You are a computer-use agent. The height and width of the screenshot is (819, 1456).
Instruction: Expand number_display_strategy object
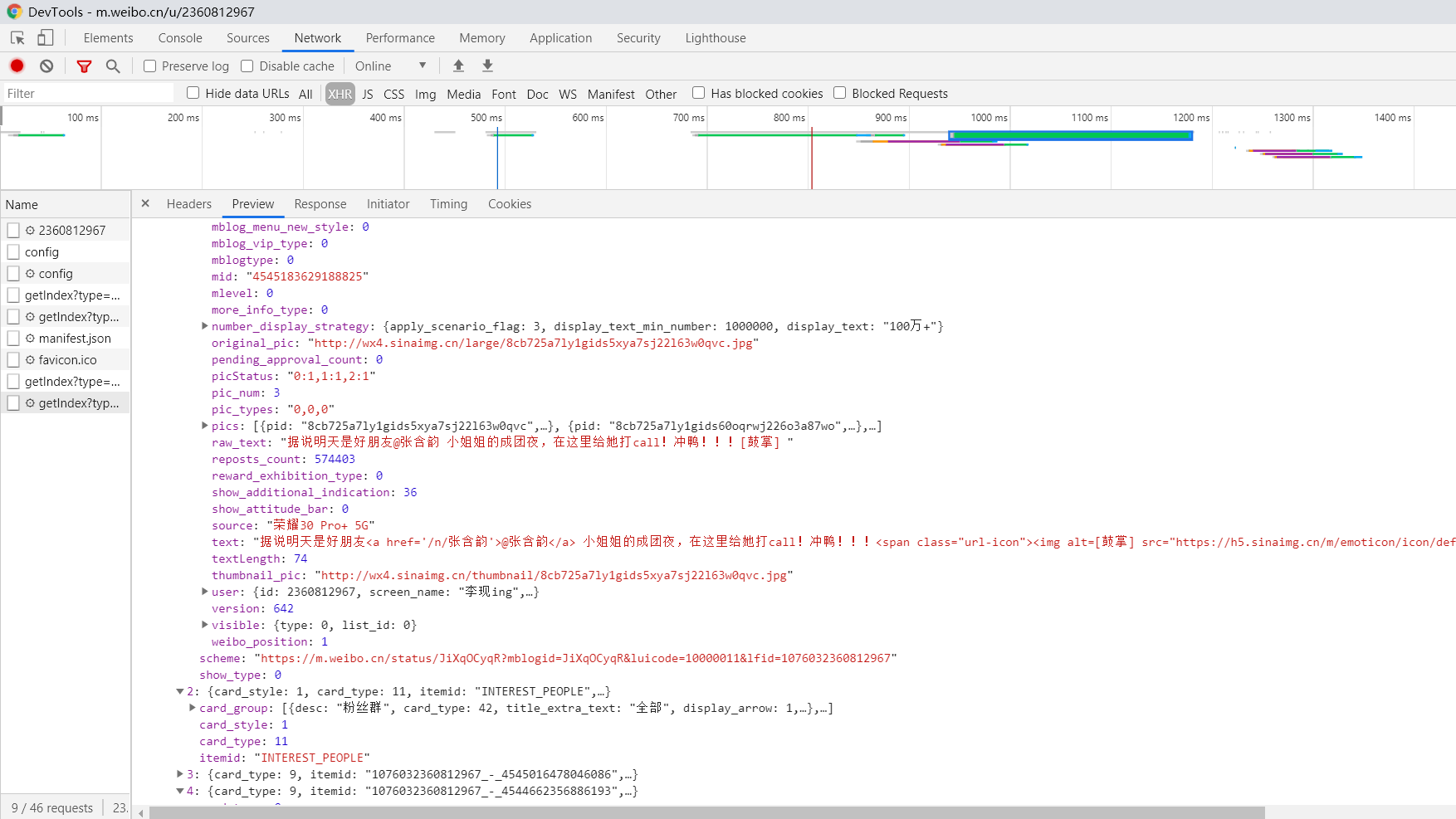tap(204, 326)
